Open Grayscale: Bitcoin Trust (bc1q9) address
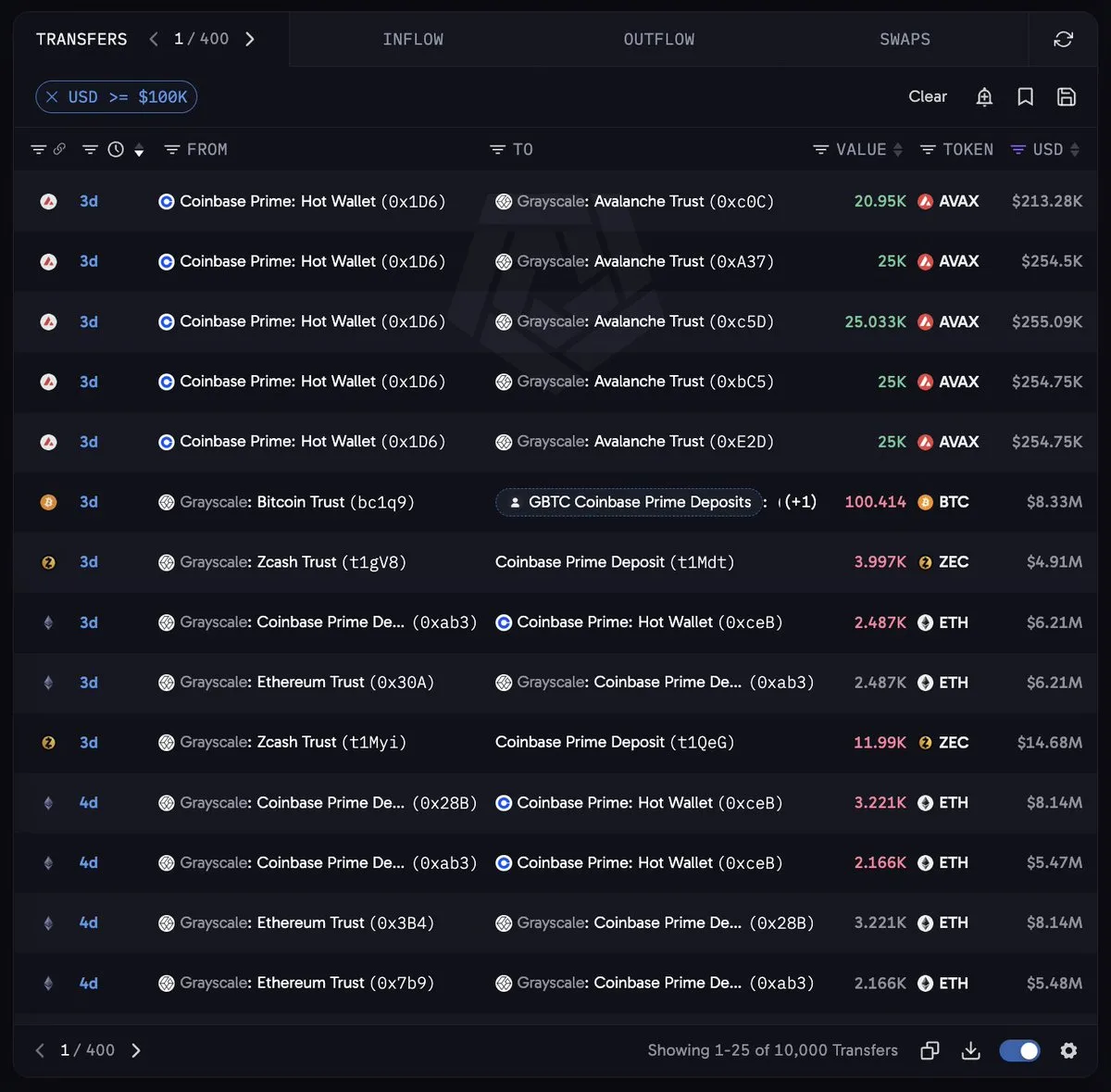 tap(287, 502)
